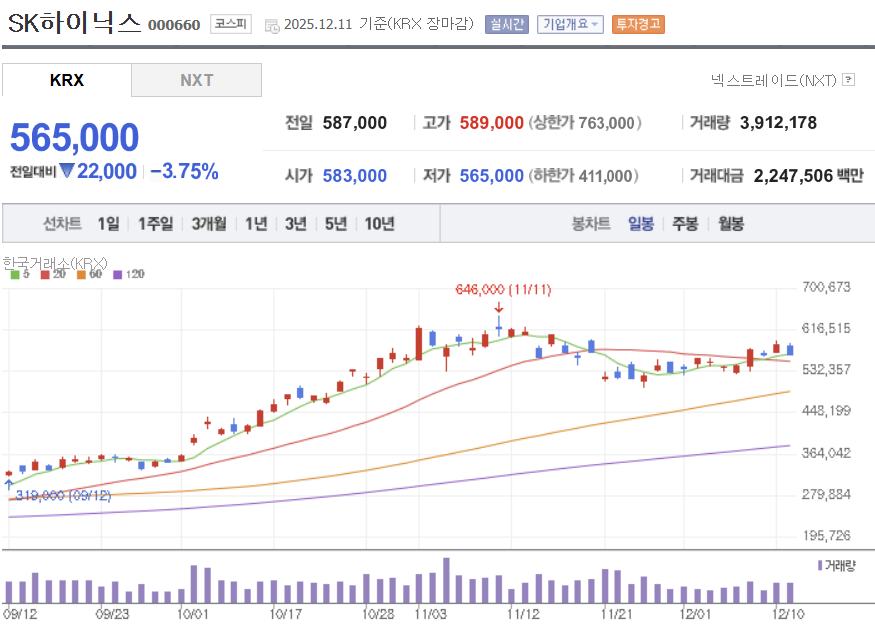Click the SK하이닉스 stock title
Screen dimensions: 875x631
pos(74,23)
